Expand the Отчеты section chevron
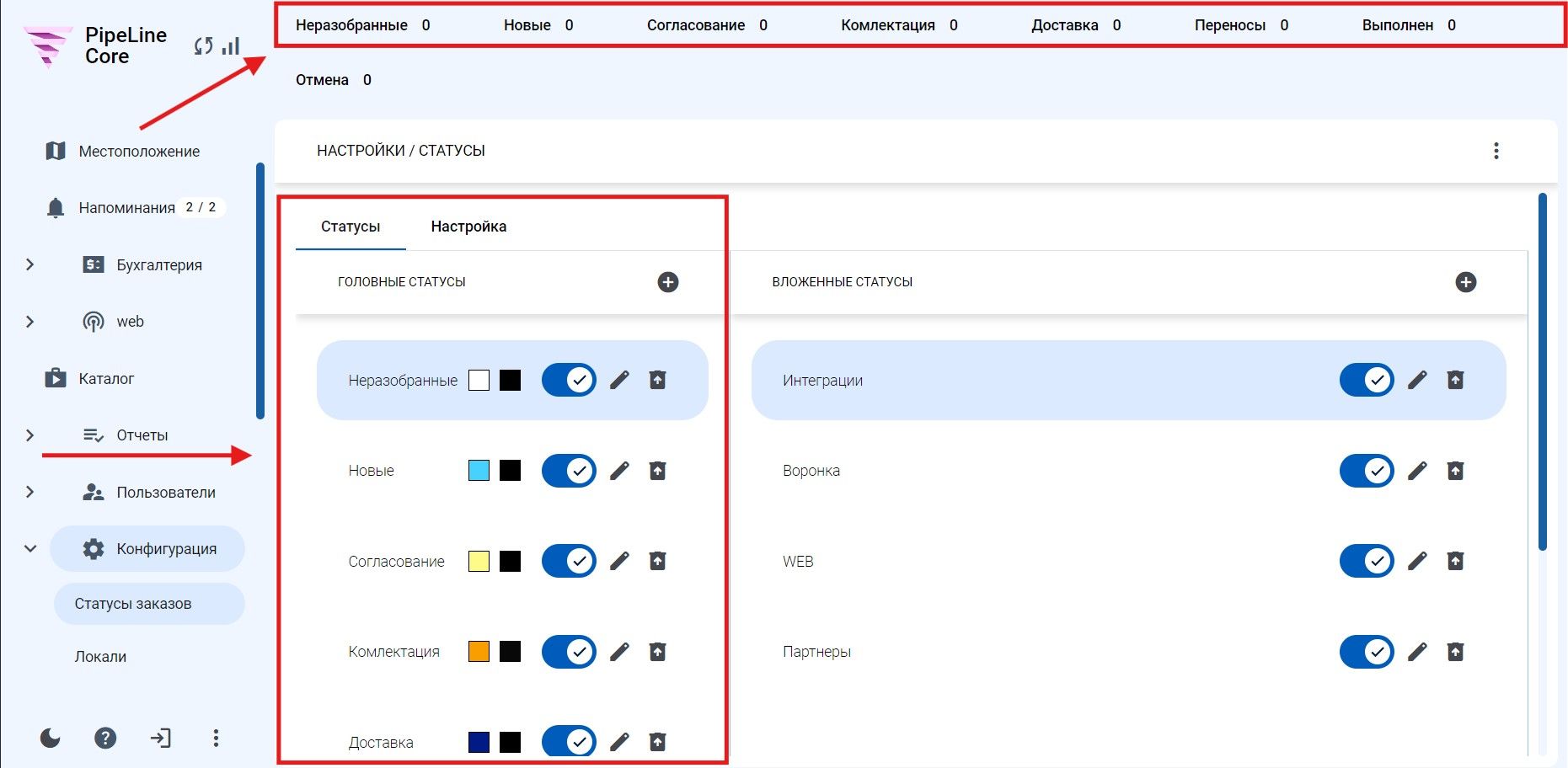 pyautogui.click(x=30, y=435)
